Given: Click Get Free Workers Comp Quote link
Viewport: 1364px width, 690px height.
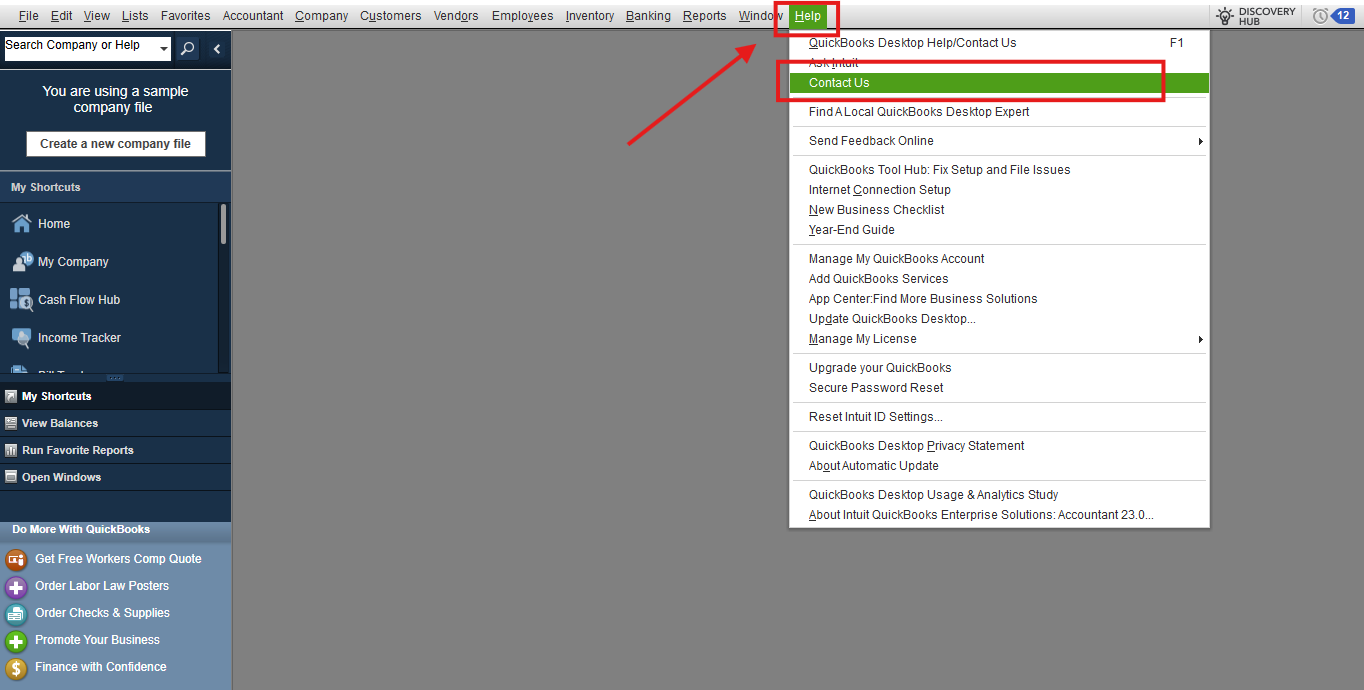Looking at the screenshot, I should coord(118,559).
